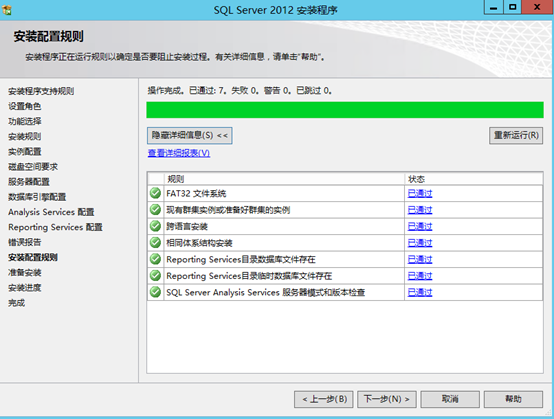Screen dimensions: 554x419
Task: Click Reporting Services目录临时数据库文件存在 rule name
Action: coord(249,276)
